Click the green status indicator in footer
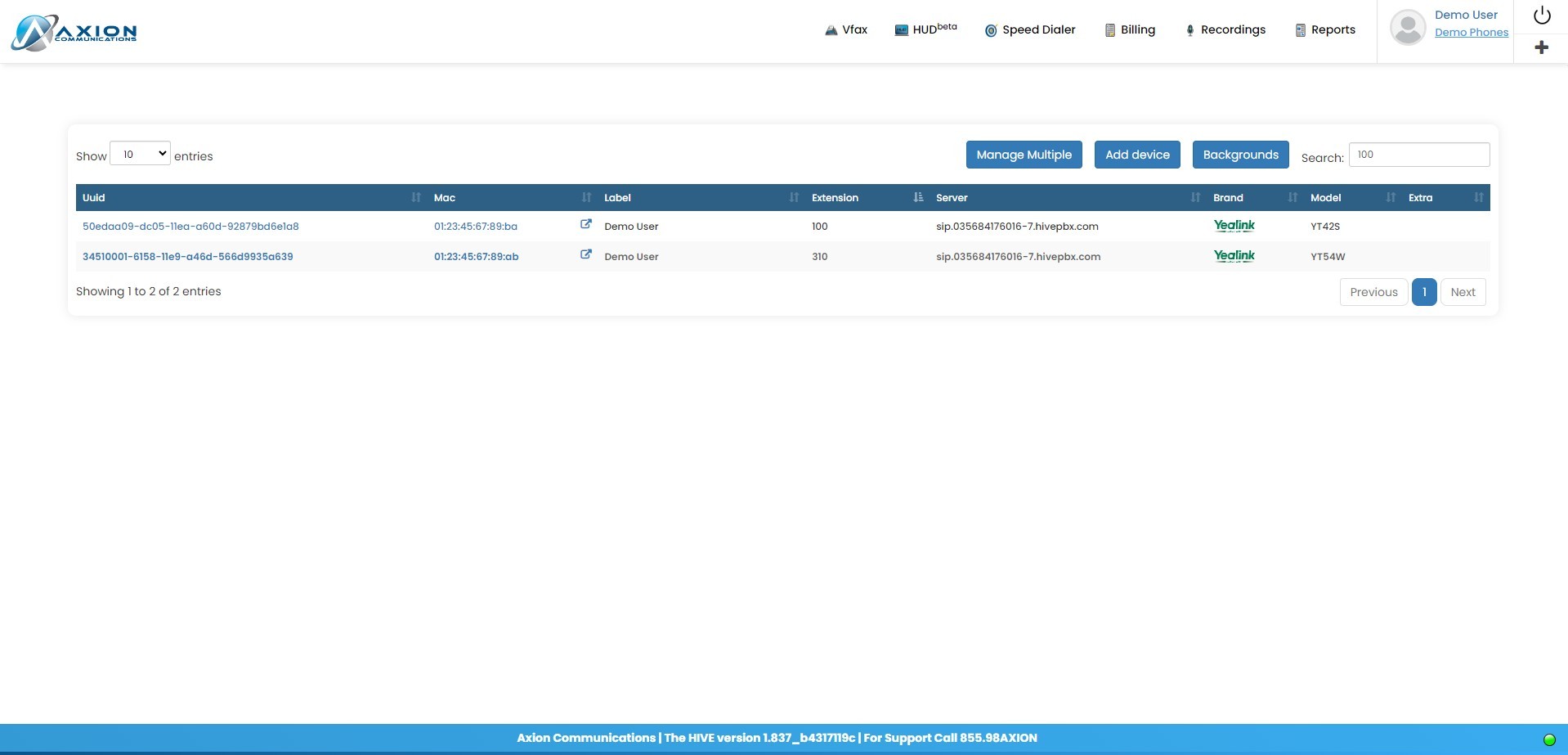The height and width of the screenshot is (755, 1568). [1549, 739]
